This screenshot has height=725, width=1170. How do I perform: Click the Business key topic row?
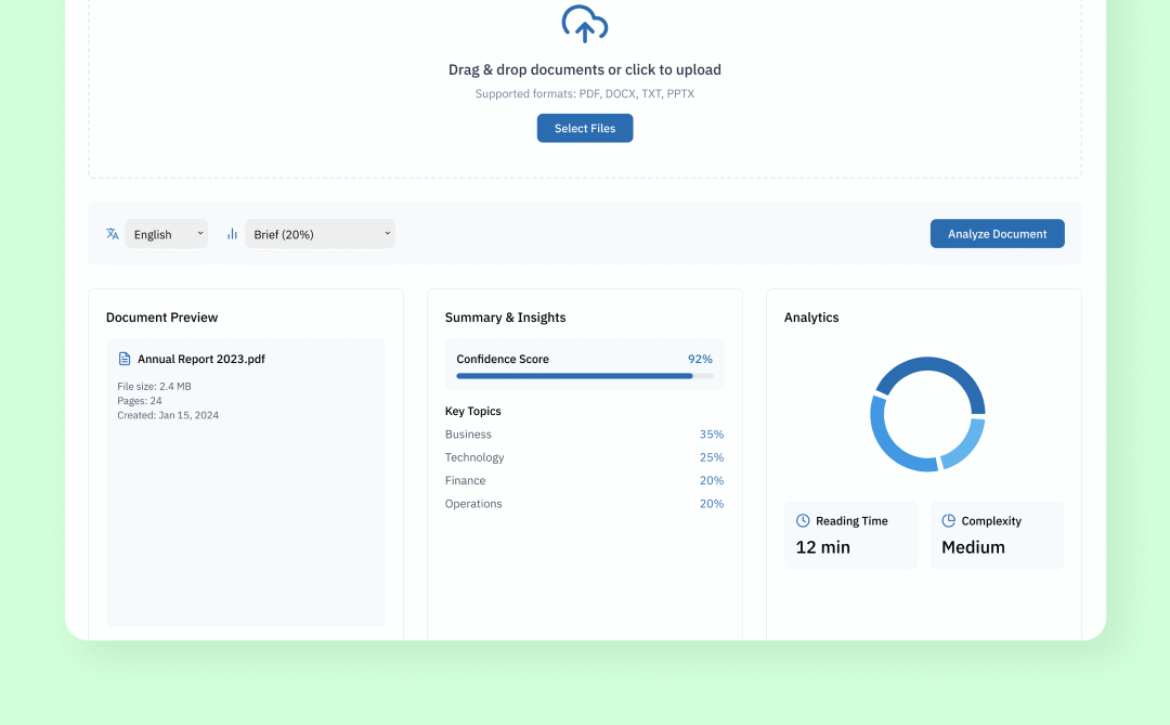(584, 434)
